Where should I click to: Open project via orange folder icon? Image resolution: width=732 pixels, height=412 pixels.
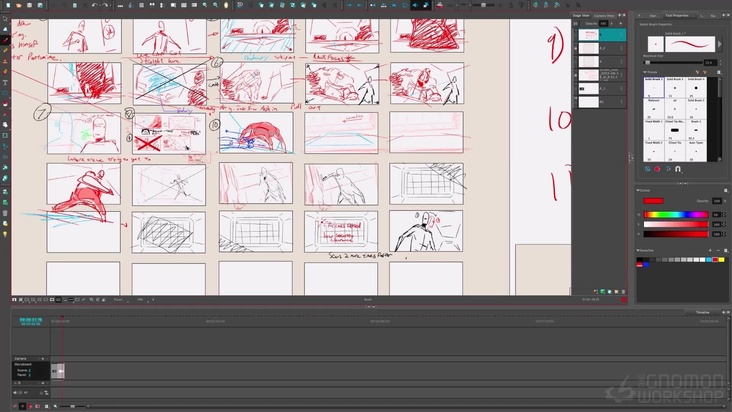point(19,5)
